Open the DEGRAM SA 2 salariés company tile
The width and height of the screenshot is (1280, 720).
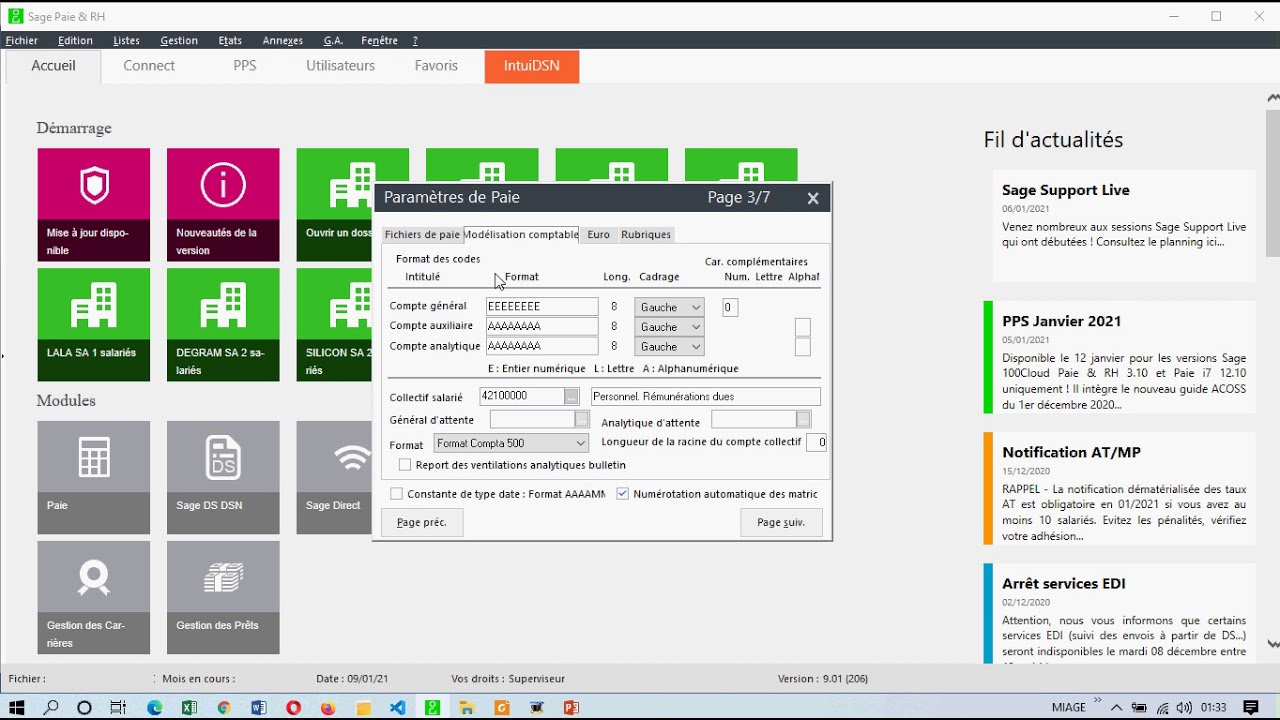(223, 324)
